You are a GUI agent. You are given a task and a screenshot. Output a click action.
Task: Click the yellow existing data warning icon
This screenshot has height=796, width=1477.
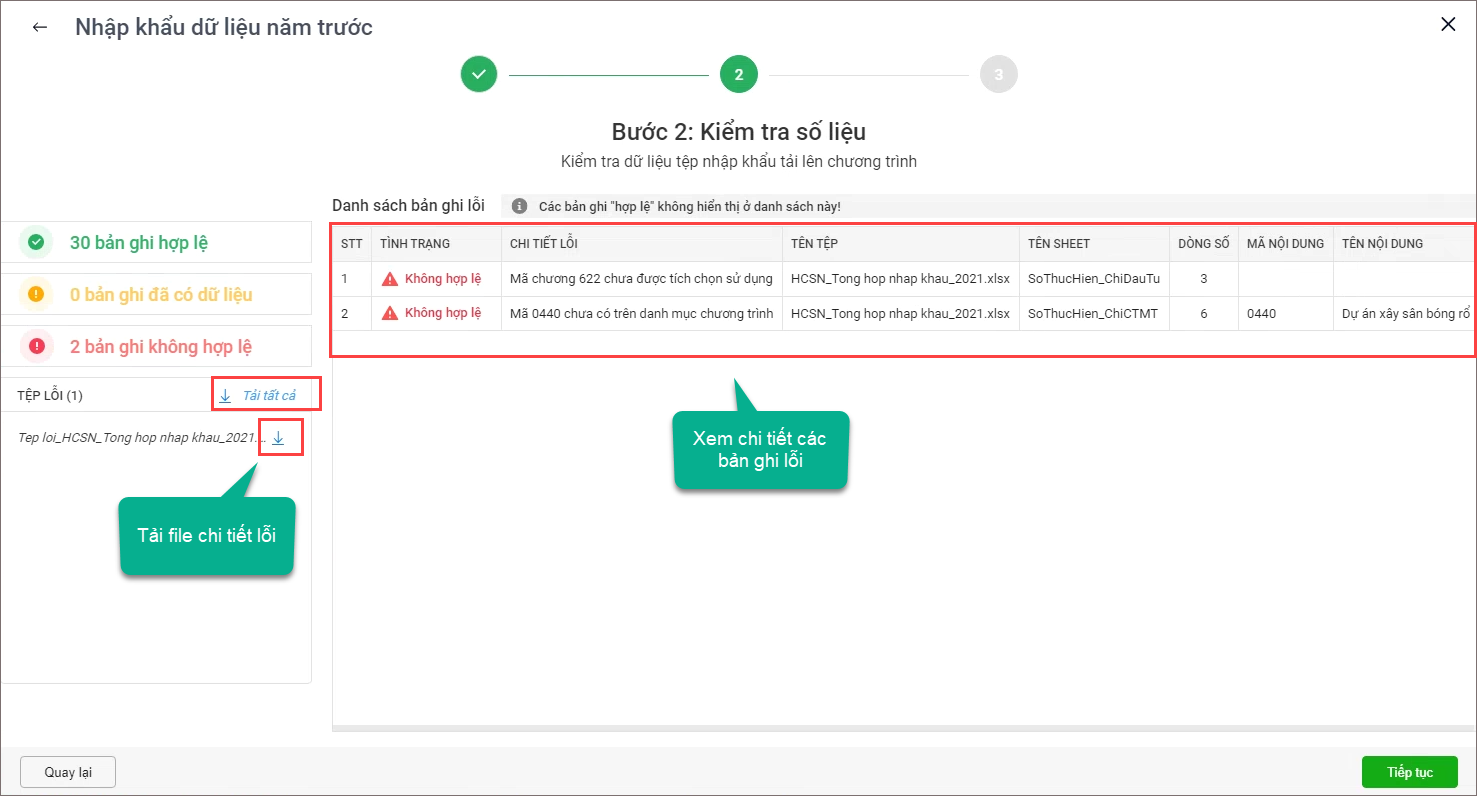37,294
